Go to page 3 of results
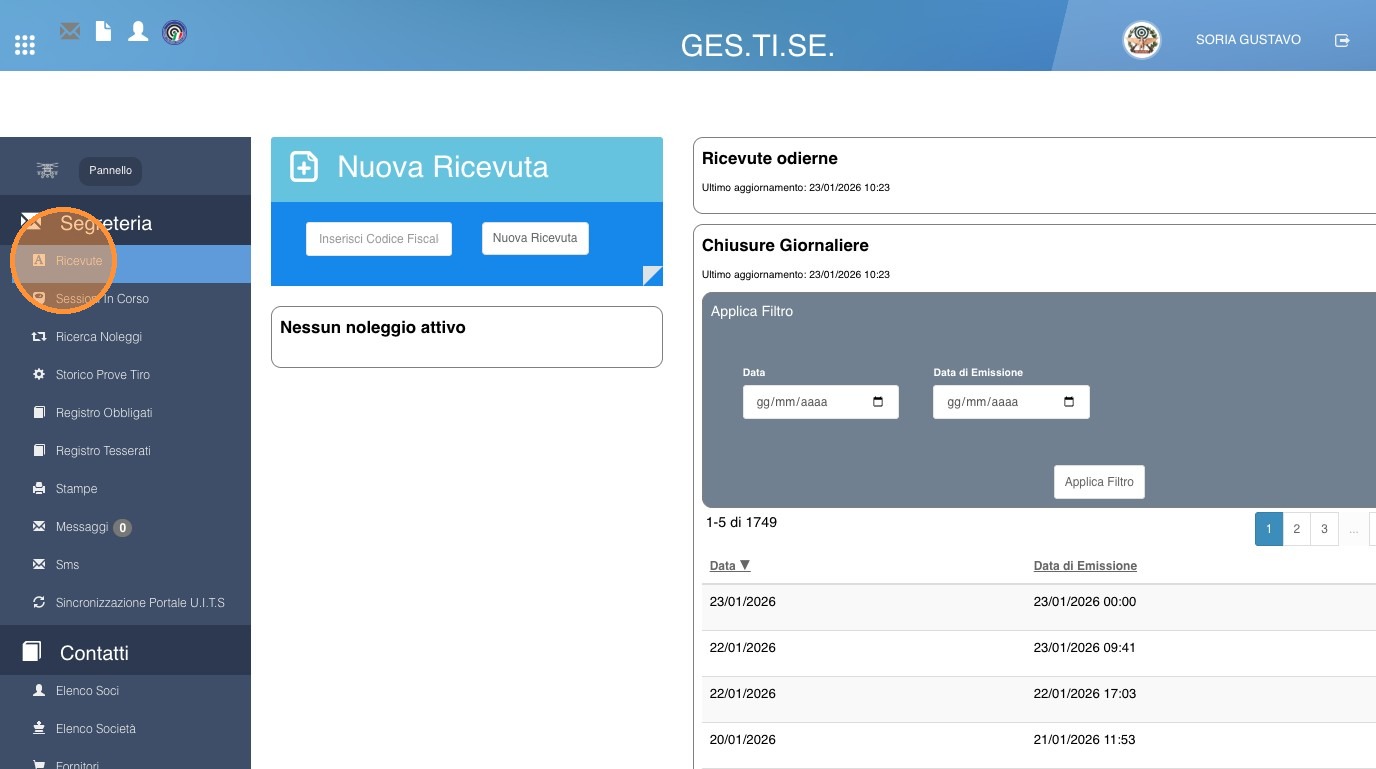The height and width of the screenshot is (769, 1376). pos(1324,529)
